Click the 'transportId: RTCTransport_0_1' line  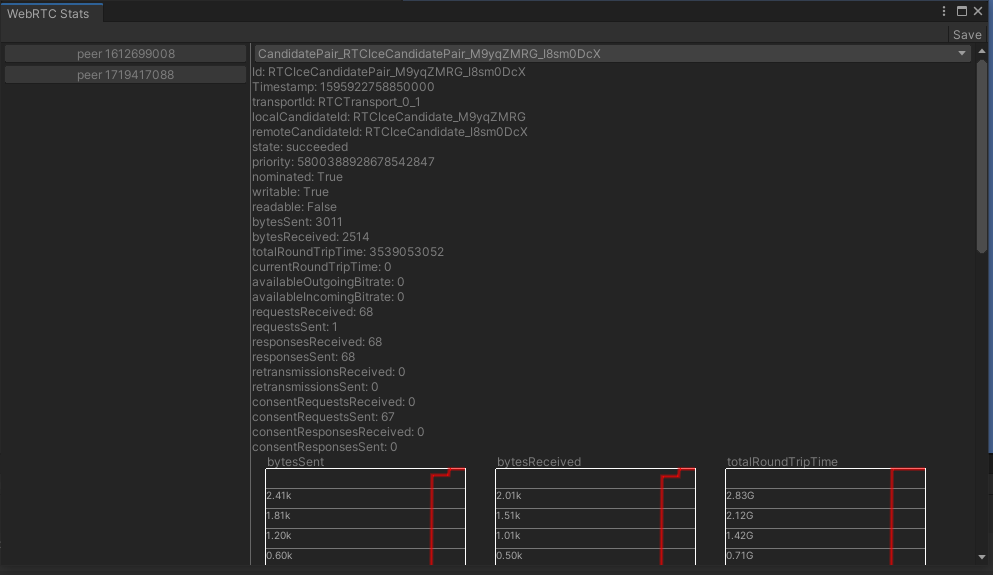pyautogui.click(x=336, y=102)
